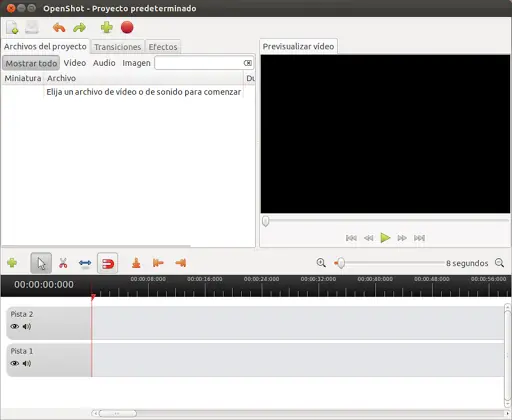Redo with the green arrow
Viewport: 512px width, 420px height.
pos(79,28)
